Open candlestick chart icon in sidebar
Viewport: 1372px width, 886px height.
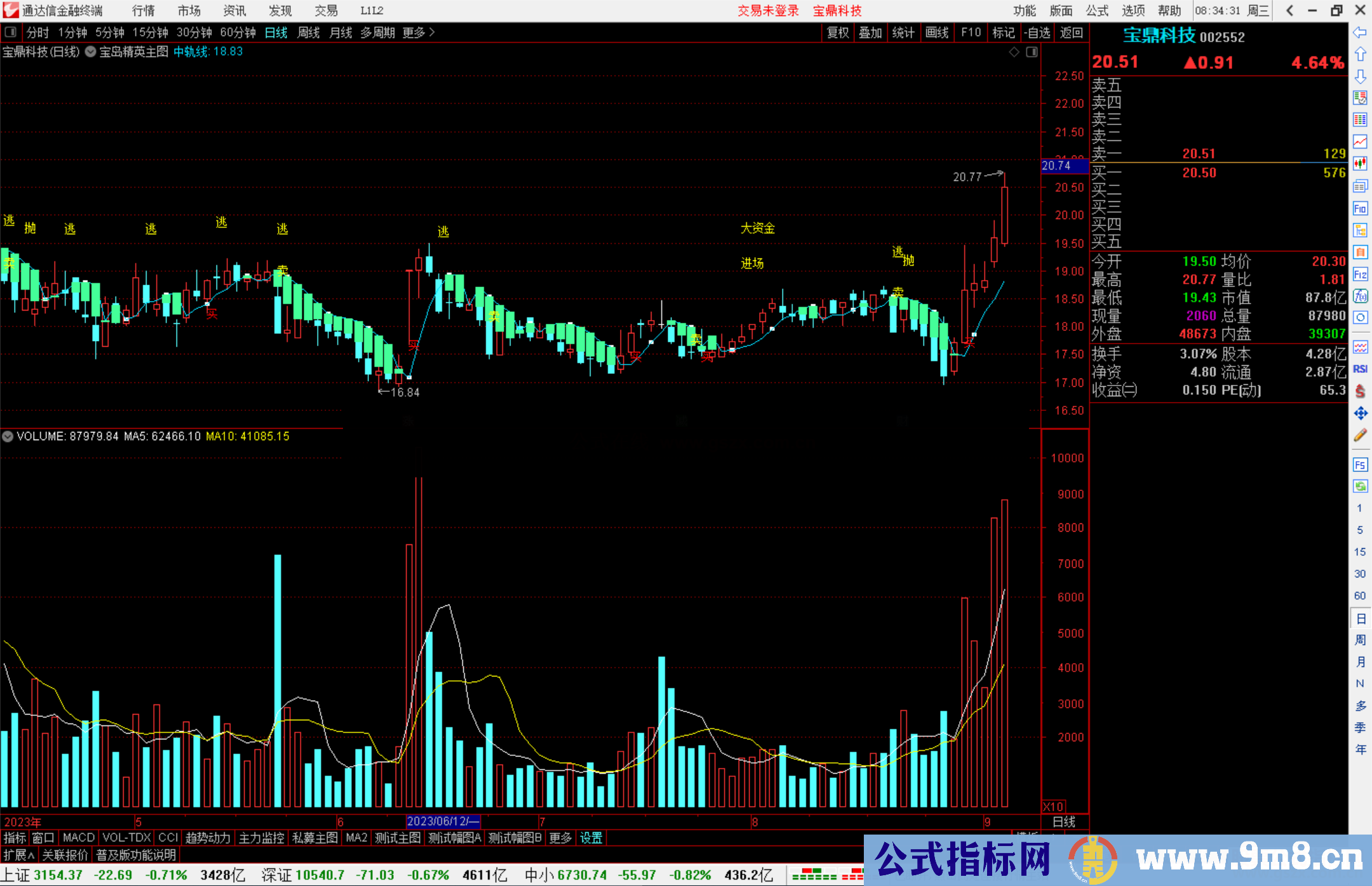point(1360,163)
